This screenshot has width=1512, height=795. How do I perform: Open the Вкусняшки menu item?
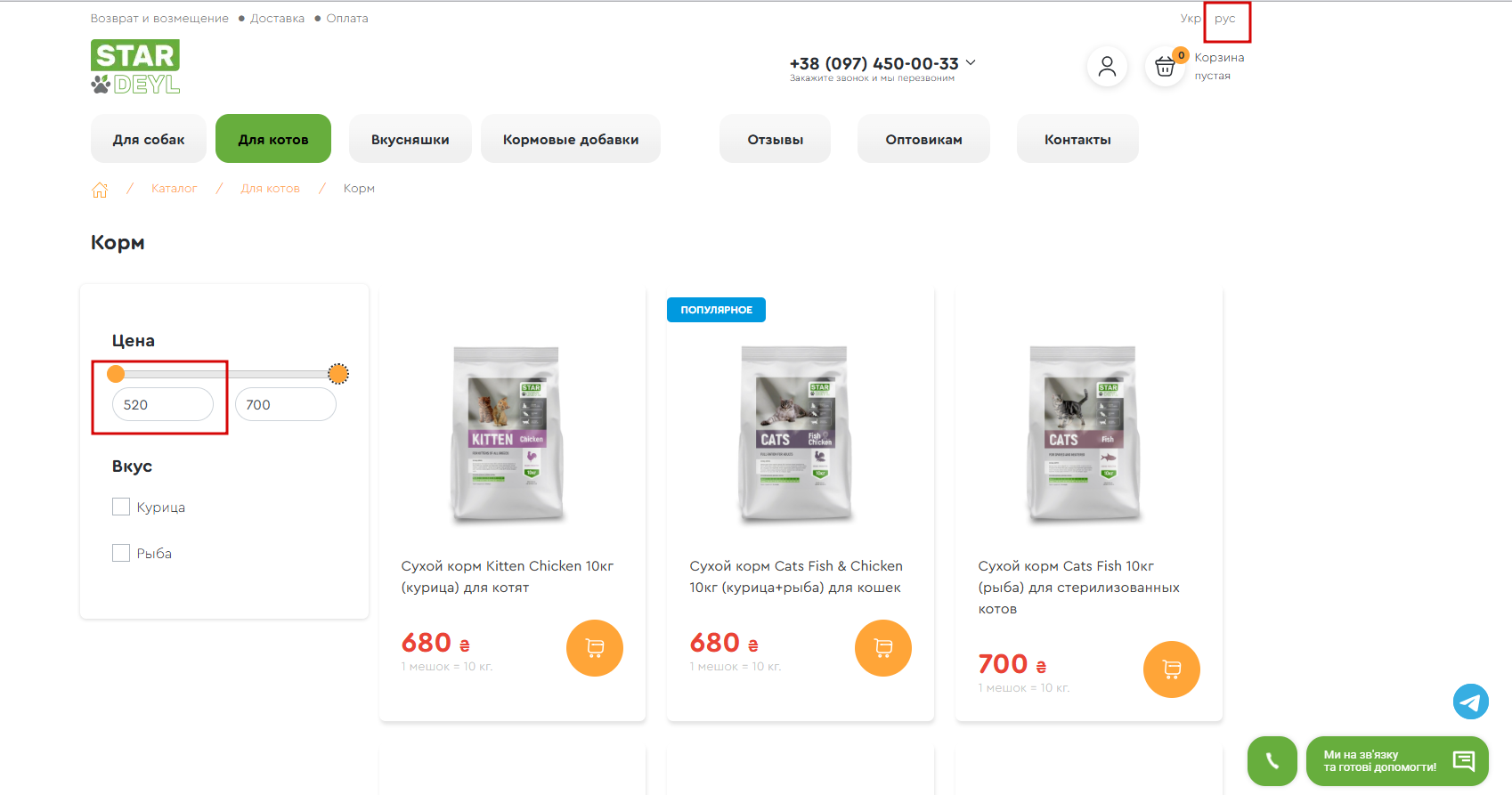[x=410, y=139]
